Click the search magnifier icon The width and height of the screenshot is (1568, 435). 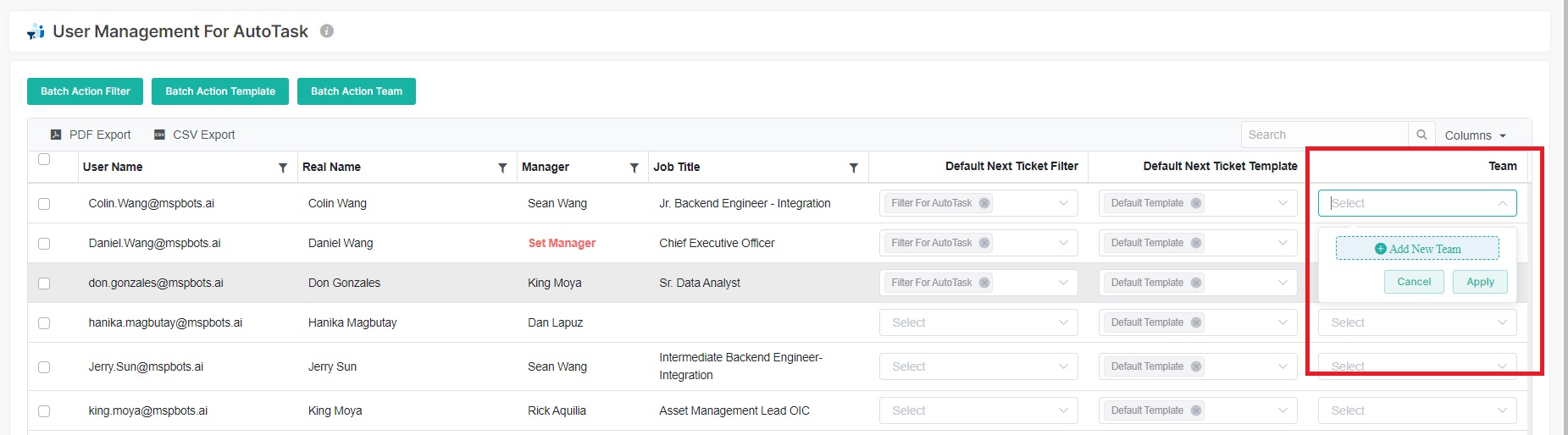click(1421, 135)
